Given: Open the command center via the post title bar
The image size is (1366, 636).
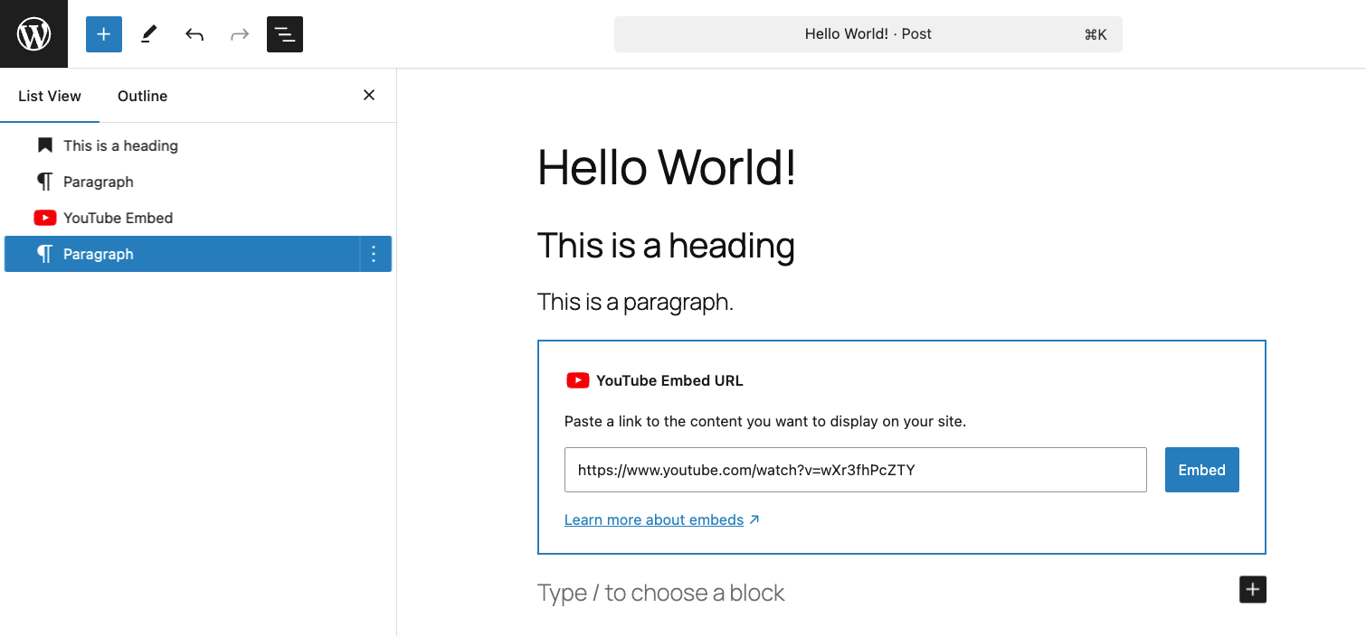Looking at the screenshot, I should [867, 33].
